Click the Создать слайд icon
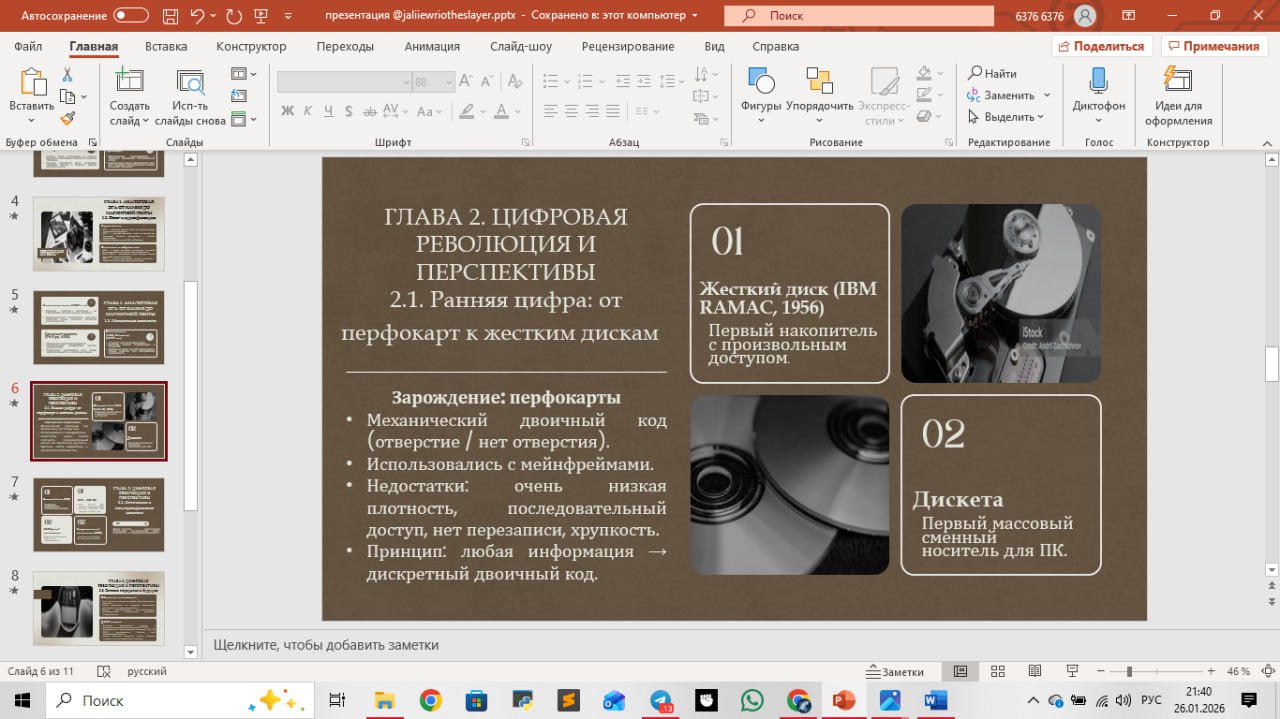1280x719 pixels. tap(129, 82)
